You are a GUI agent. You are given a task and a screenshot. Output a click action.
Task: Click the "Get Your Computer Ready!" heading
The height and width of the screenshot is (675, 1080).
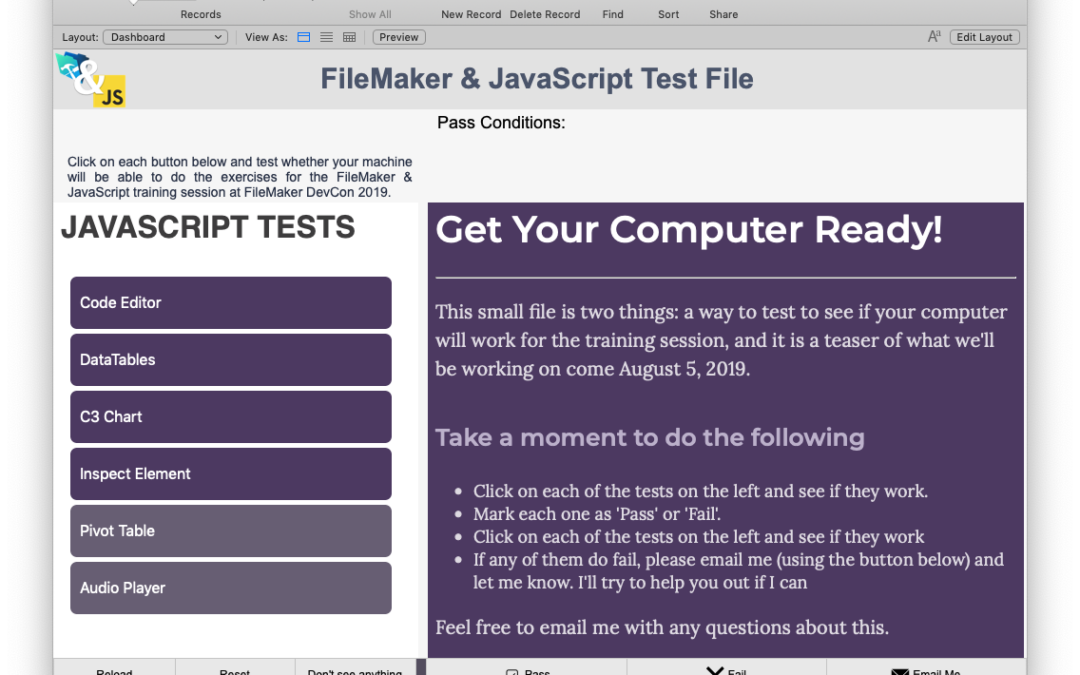tap(689, 229)
